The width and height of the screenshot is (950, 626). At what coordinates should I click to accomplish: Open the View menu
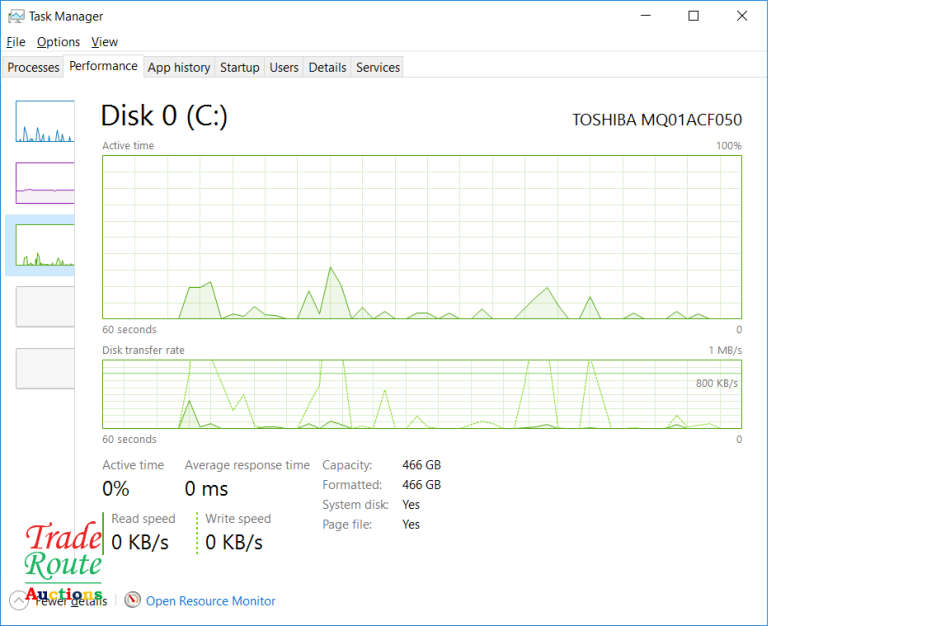point(104,42)
